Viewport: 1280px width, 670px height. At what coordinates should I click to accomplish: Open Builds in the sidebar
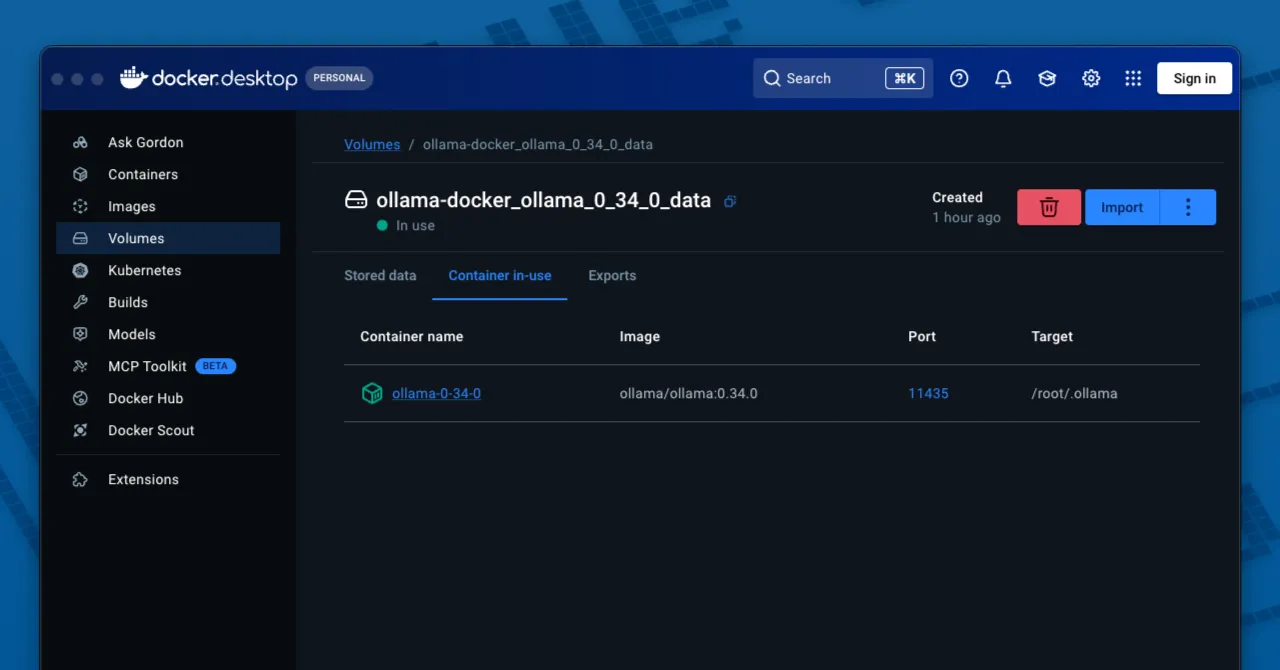coord(168,302)
